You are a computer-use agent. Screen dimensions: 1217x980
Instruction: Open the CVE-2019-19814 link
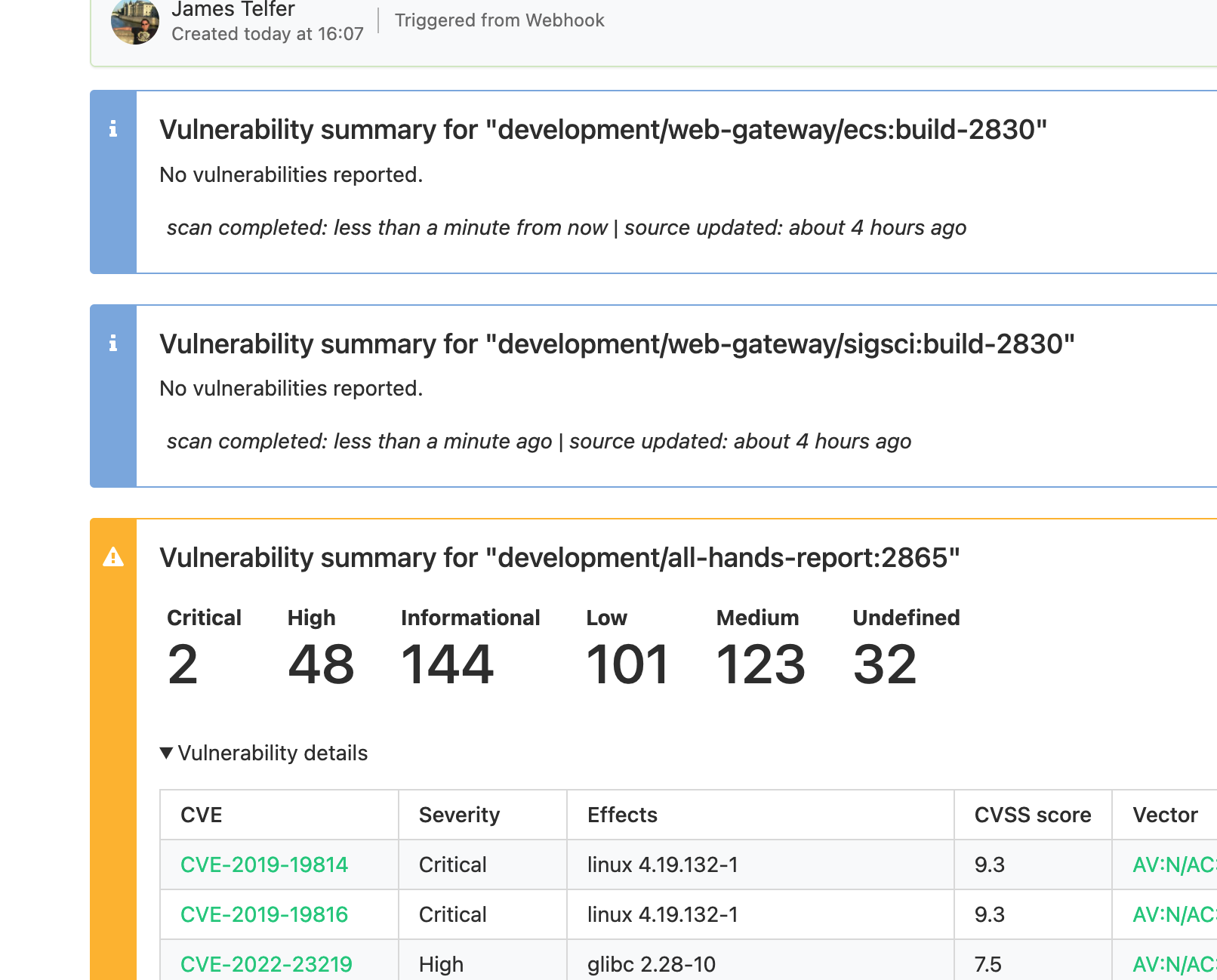point(264,864)
